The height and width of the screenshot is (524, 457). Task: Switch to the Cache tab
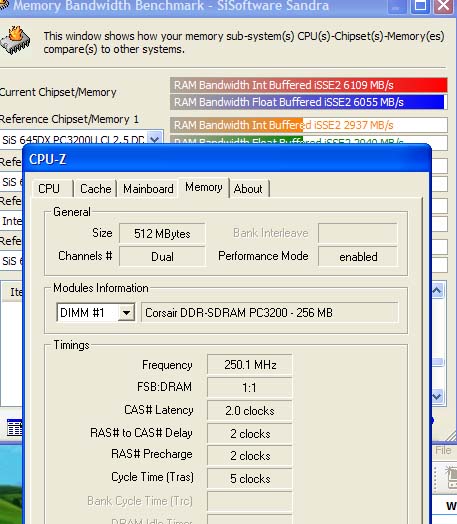coord(95,189)
